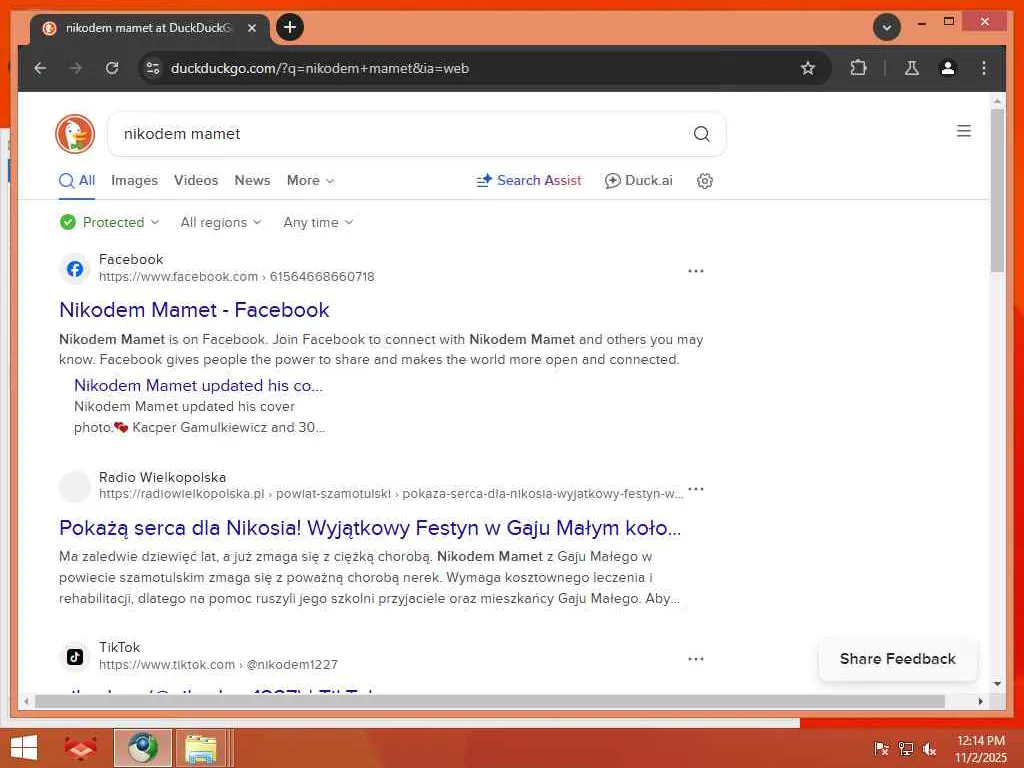Click the radiowielkopolska.pl result URL
Image resolution: width=1024 pixels, height=768 pixels.
[x=391, y=494]
